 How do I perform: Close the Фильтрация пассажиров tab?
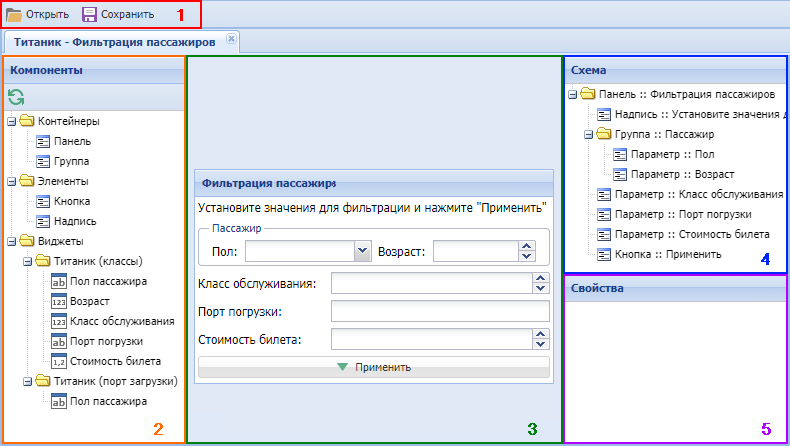(x=231, y=39)
